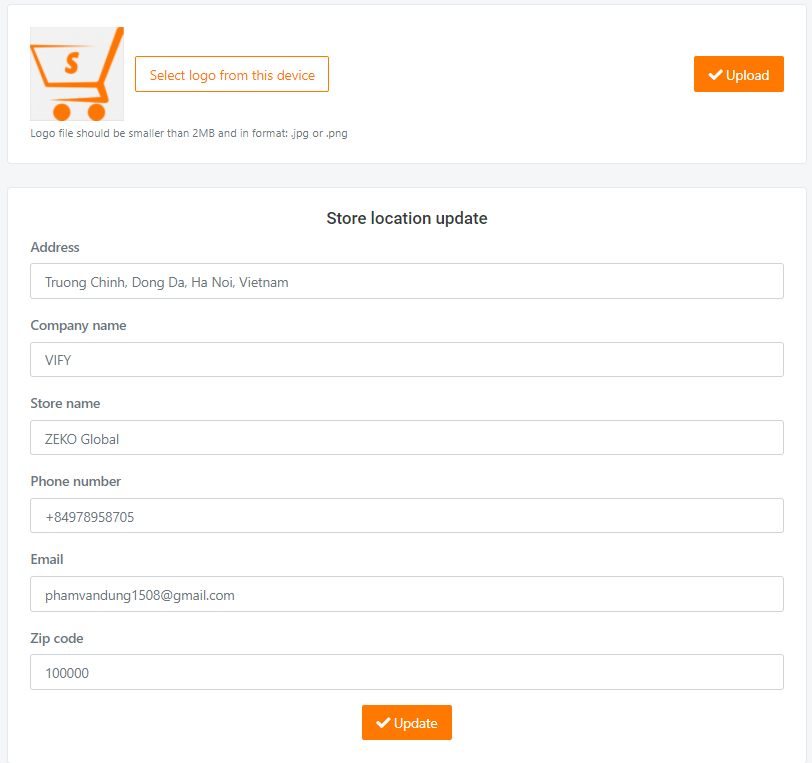The image size is (812, 763).
Task: Focus the Address input field
Action: 406,281
